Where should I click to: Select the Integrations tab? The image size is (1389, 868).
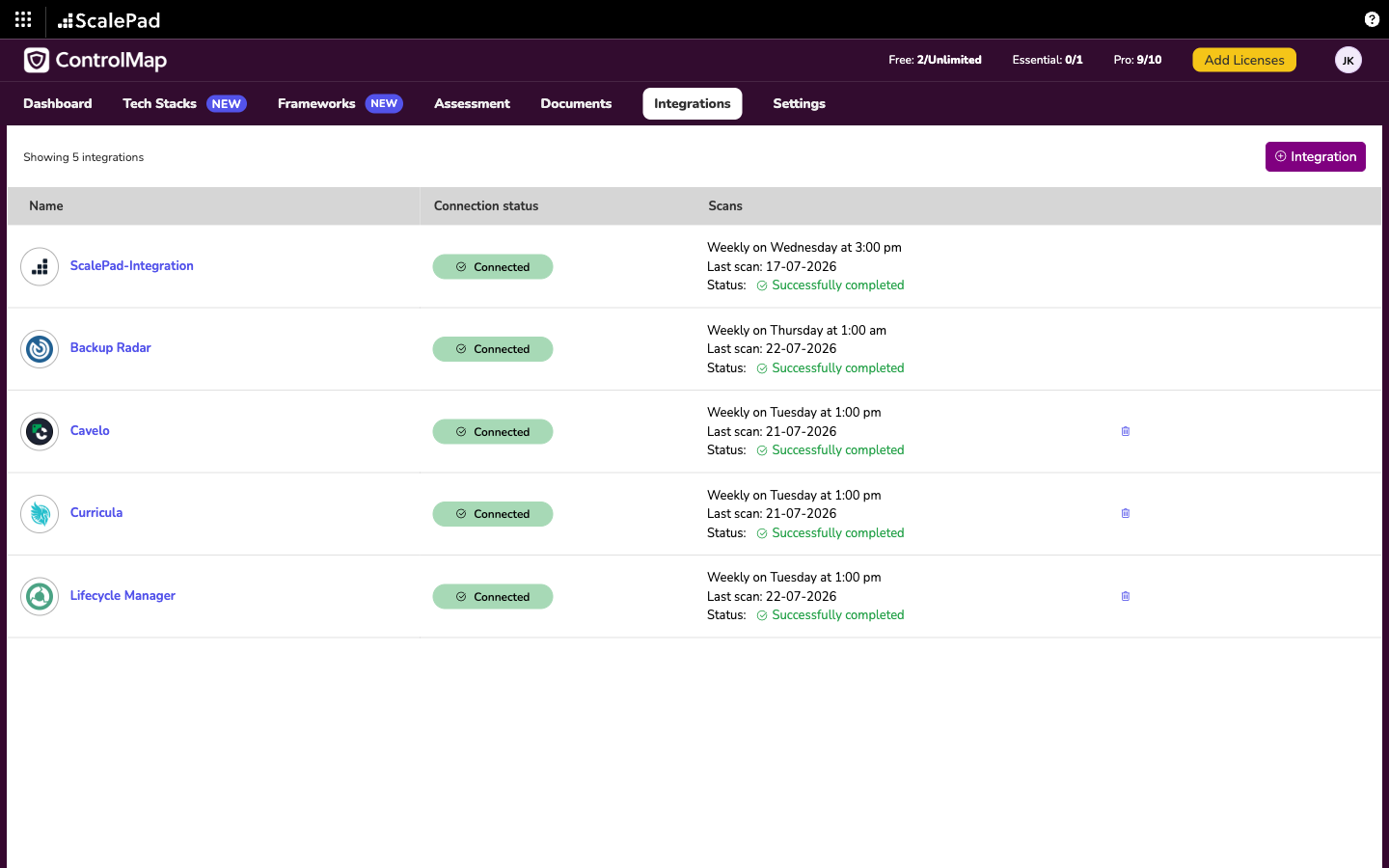pyautogui.click(x=693, y=103)
